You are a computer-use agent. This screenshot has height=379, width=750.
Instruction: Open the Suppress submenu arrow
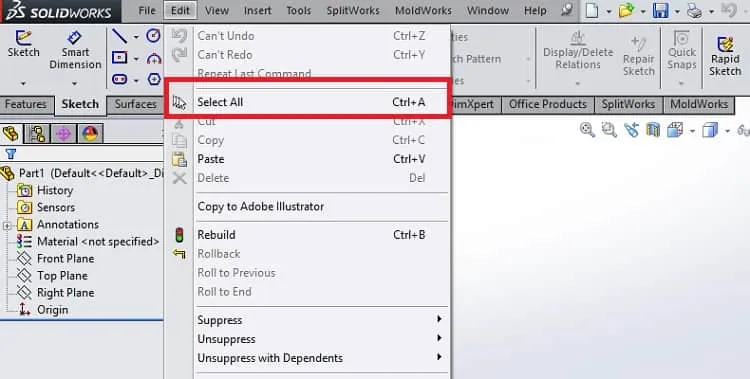pyautogui.click(x=439, y=319)
